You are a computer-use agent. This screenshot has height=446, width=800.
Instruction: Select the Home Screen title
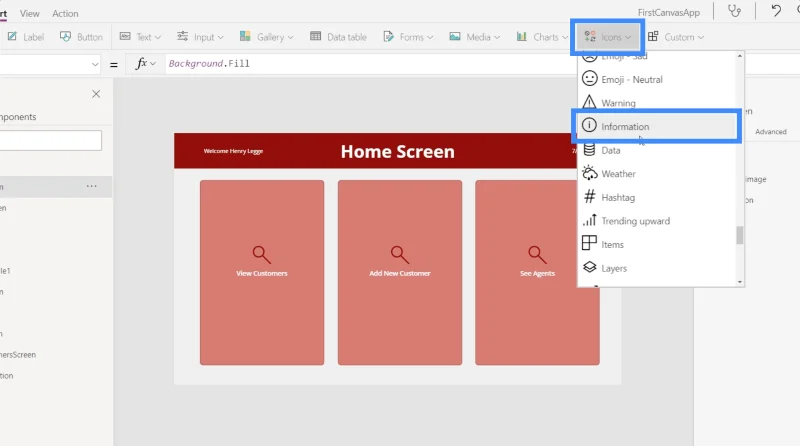tap(397, 152)
